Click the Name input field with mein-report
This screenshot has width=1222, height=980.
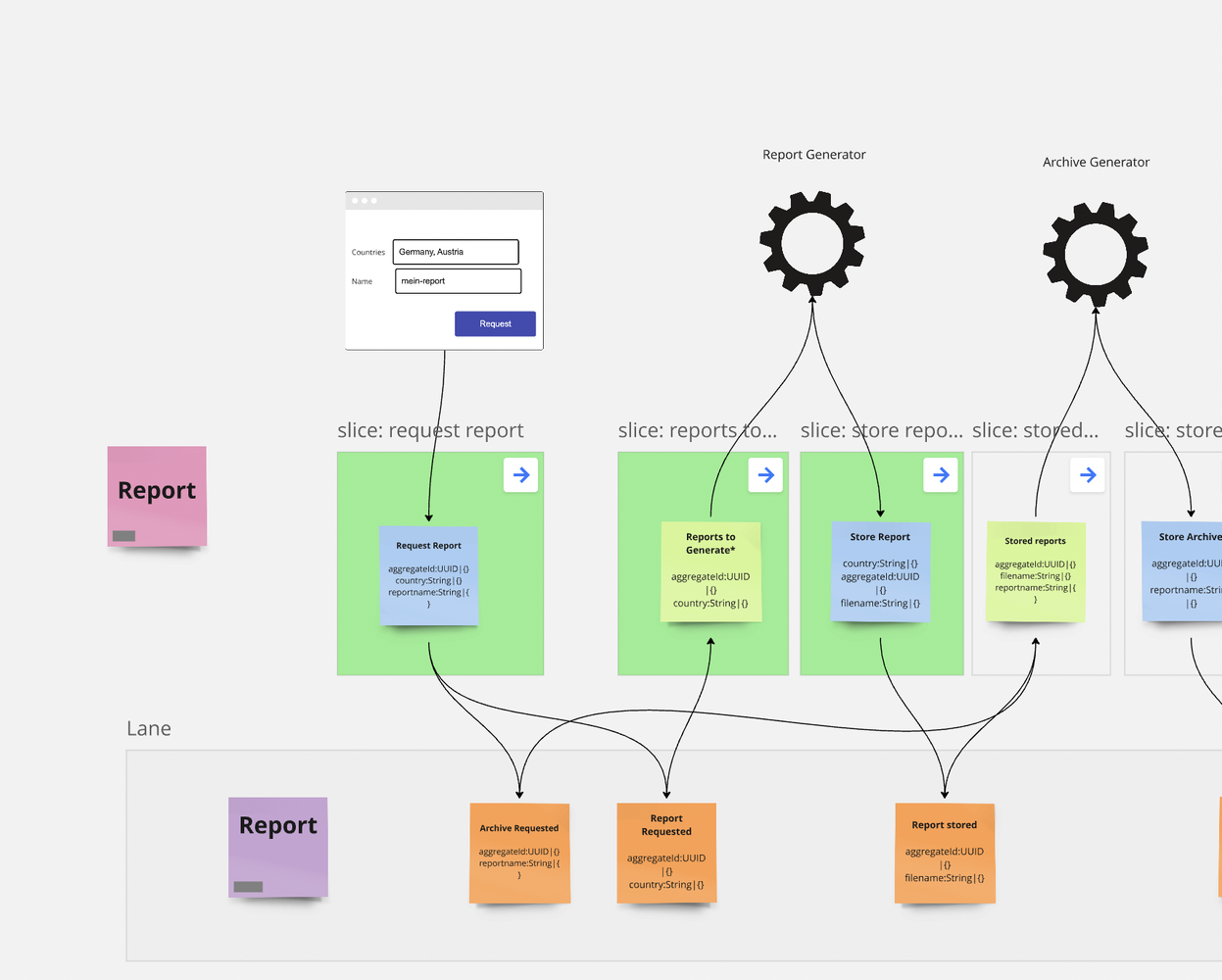pyautogui.click(x=458, y=281)
